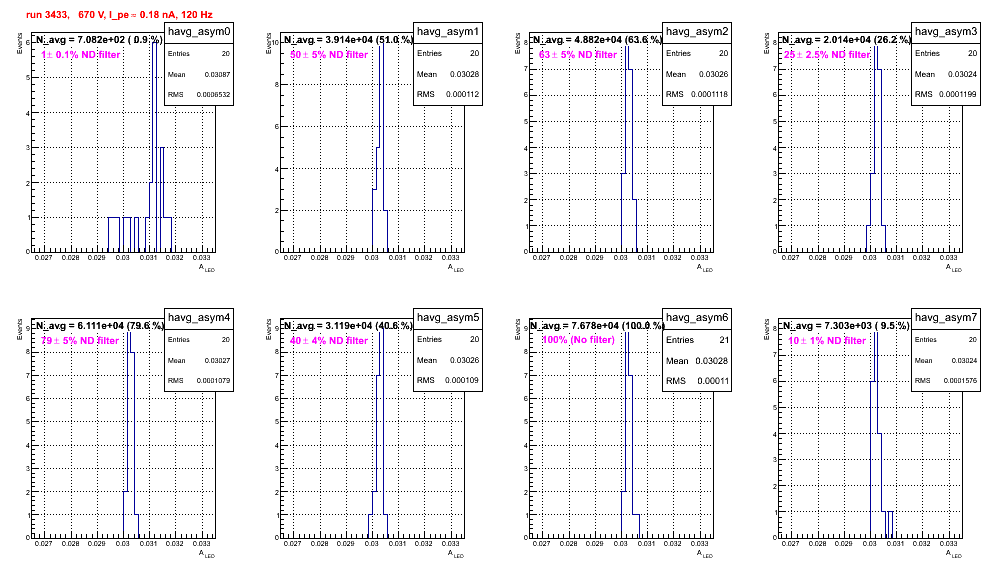The width and height of the screenshot is (996, 572).
Task: Select the havg_asym0 stats box title
Action: (x=199, y=31)
